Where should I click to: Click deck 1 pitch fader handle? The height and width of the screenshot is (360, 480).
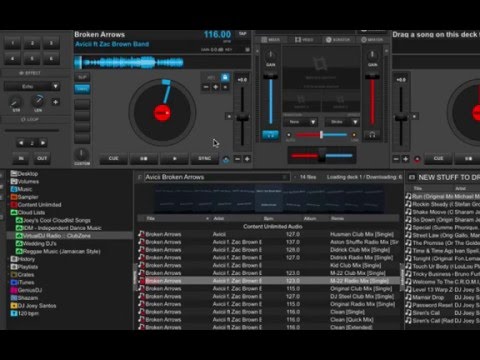coord(242,117)
